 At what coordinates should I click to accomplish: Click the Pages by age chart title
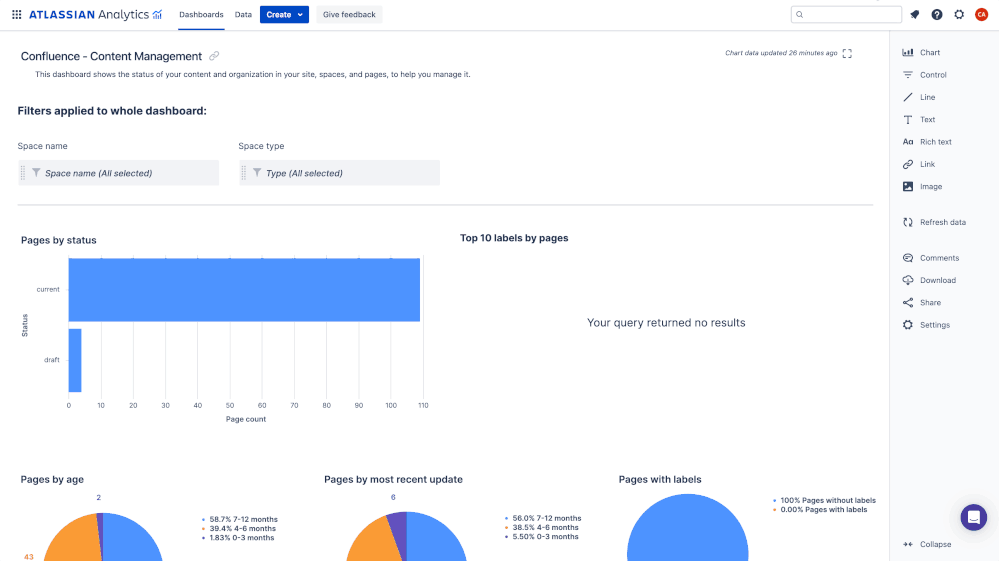pos(52,479)
